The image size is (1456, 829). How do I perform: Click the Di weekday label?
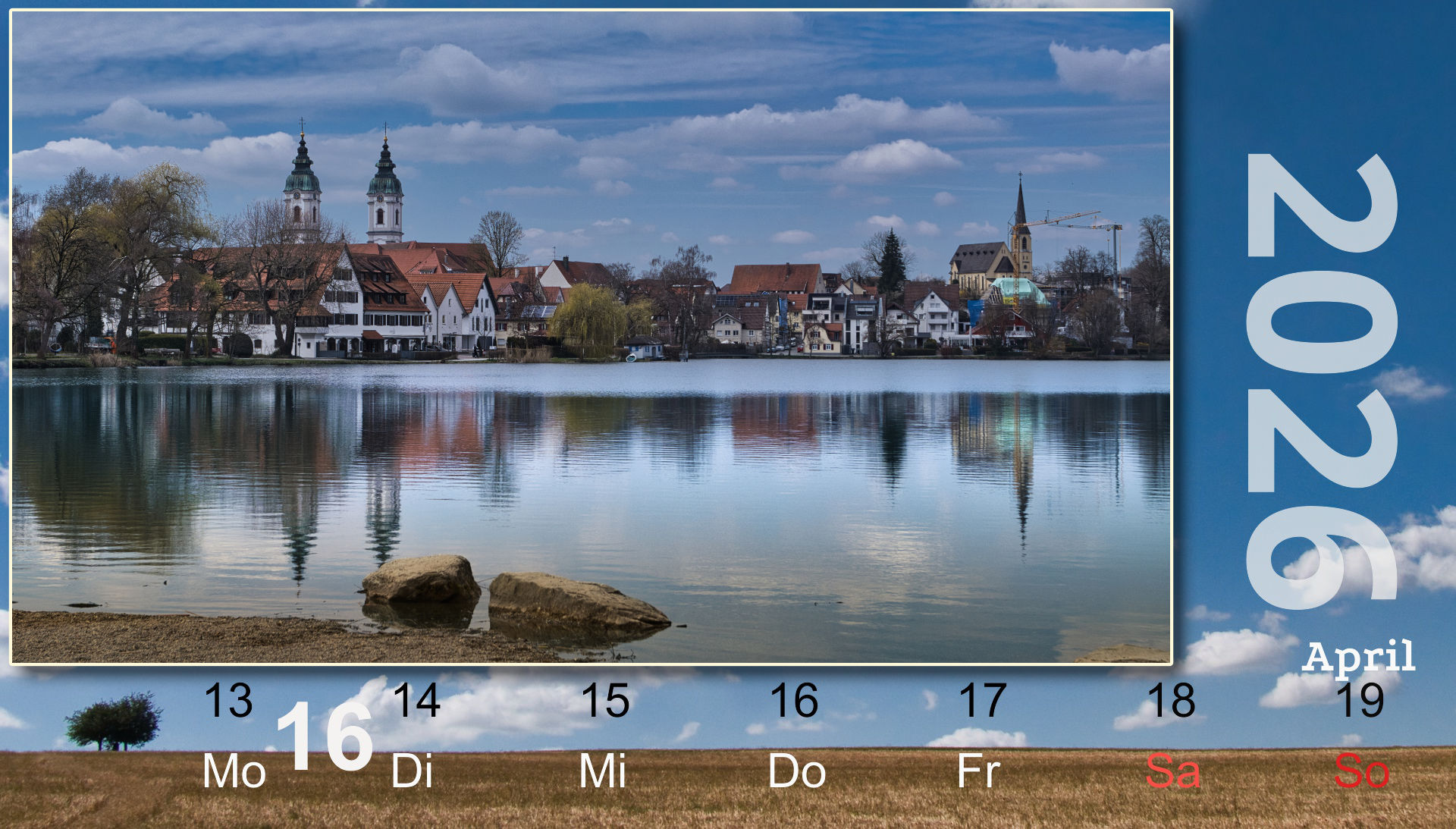(412, 771)
